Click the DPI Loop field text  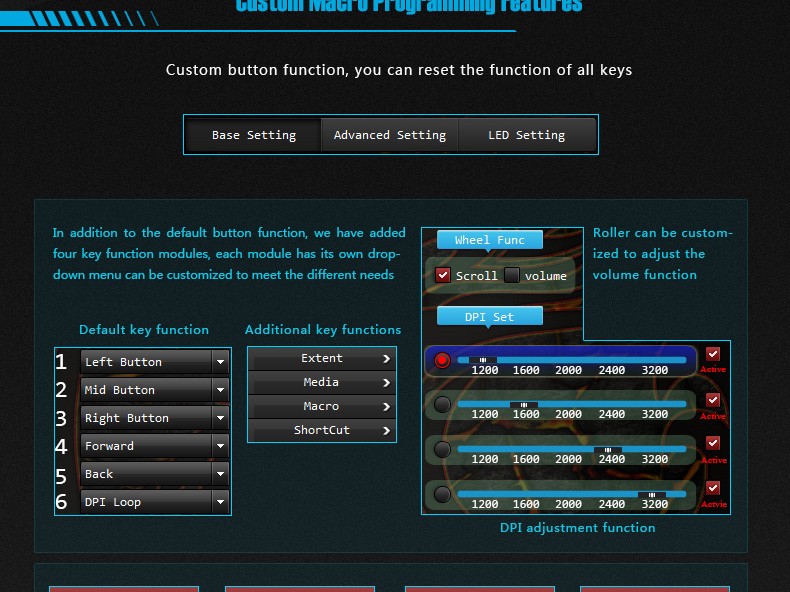pos(113,502)
